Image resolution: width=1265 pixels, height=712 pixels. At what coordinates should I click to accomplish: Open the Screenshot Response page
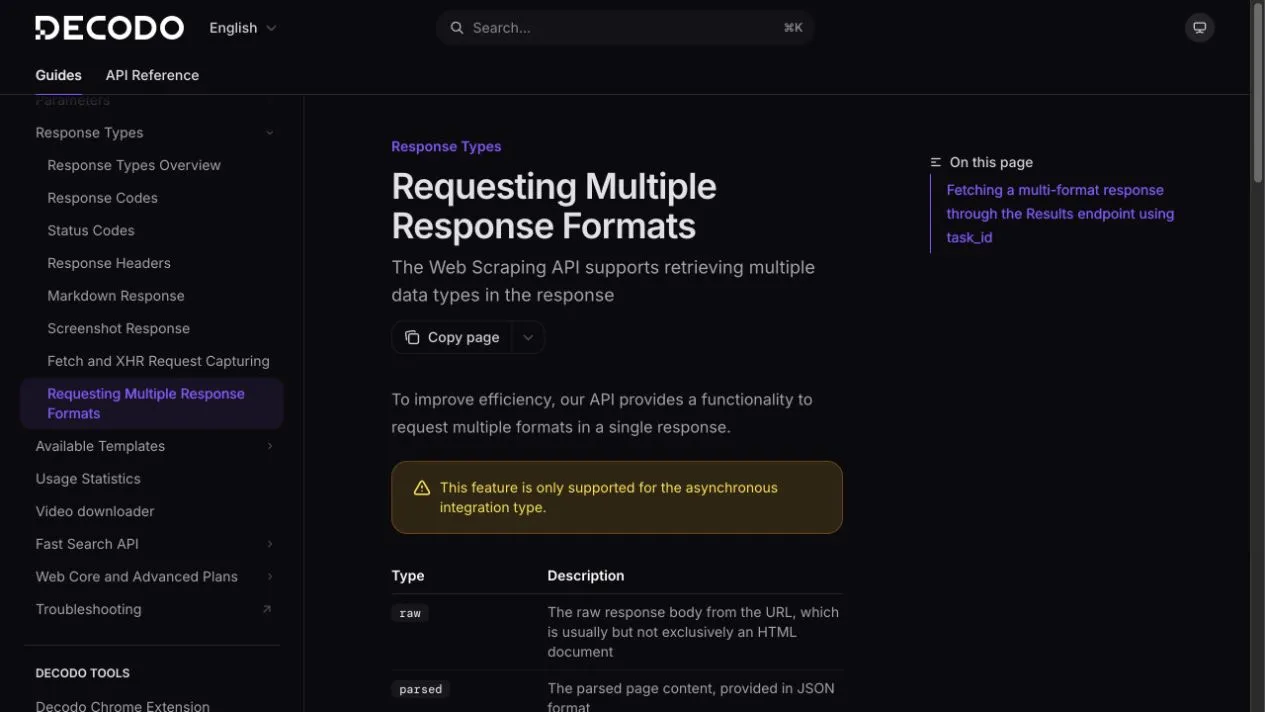[x=119, y=328]
